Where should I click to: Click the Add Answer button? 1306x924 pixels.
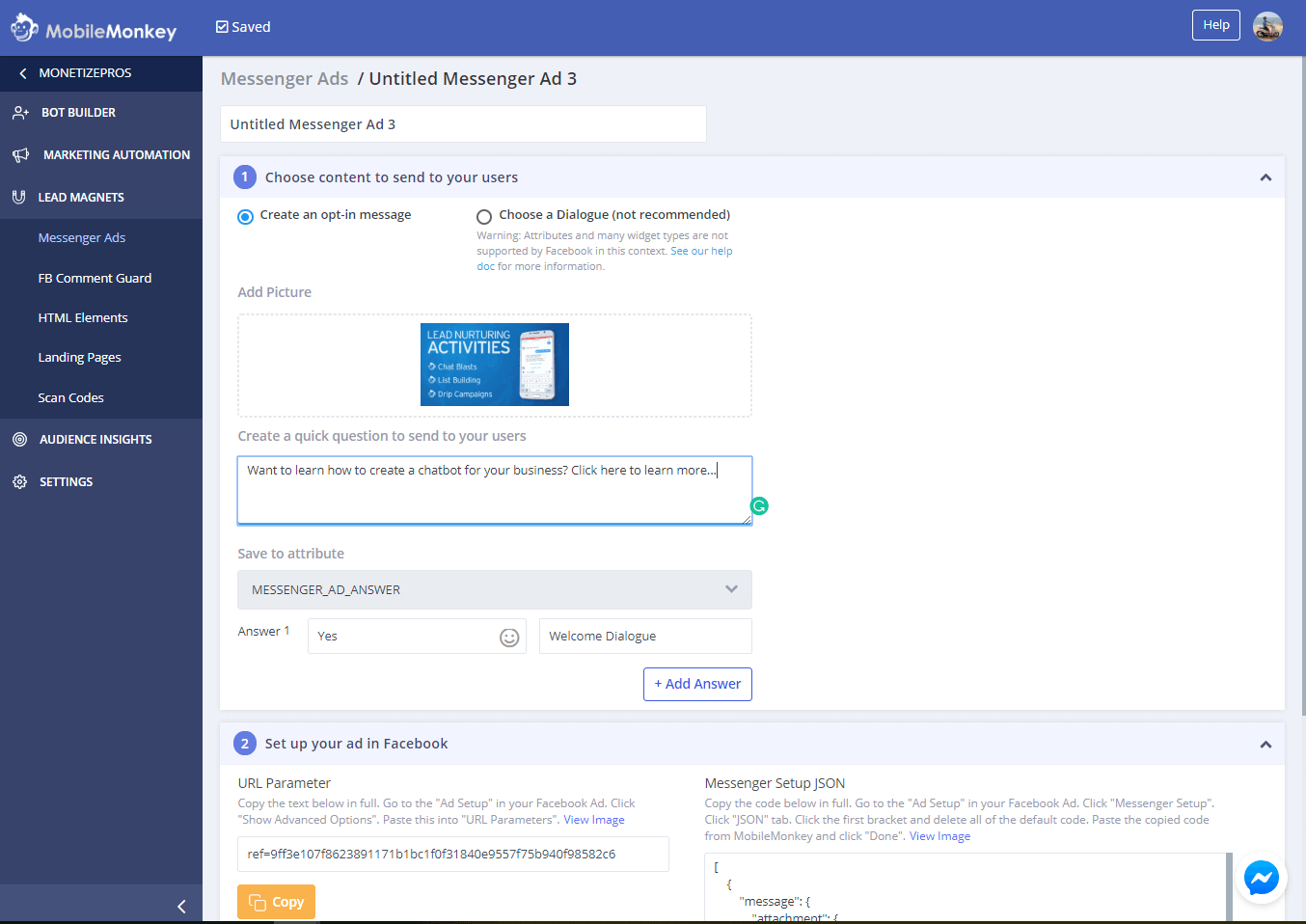click(x=697, y=684)
